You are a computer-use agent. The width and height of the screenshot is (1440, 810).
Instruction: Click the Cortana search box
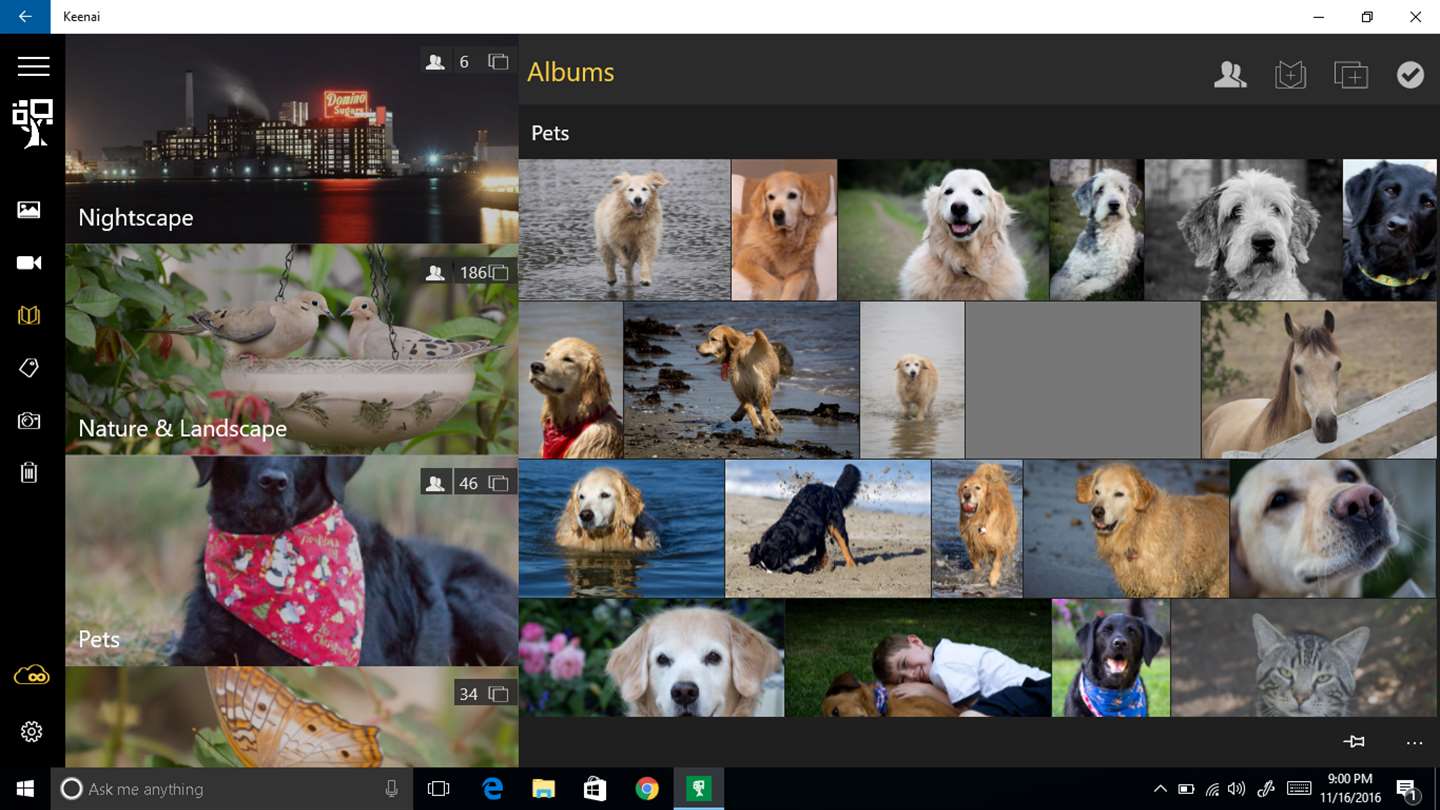(x=232, y=789)
